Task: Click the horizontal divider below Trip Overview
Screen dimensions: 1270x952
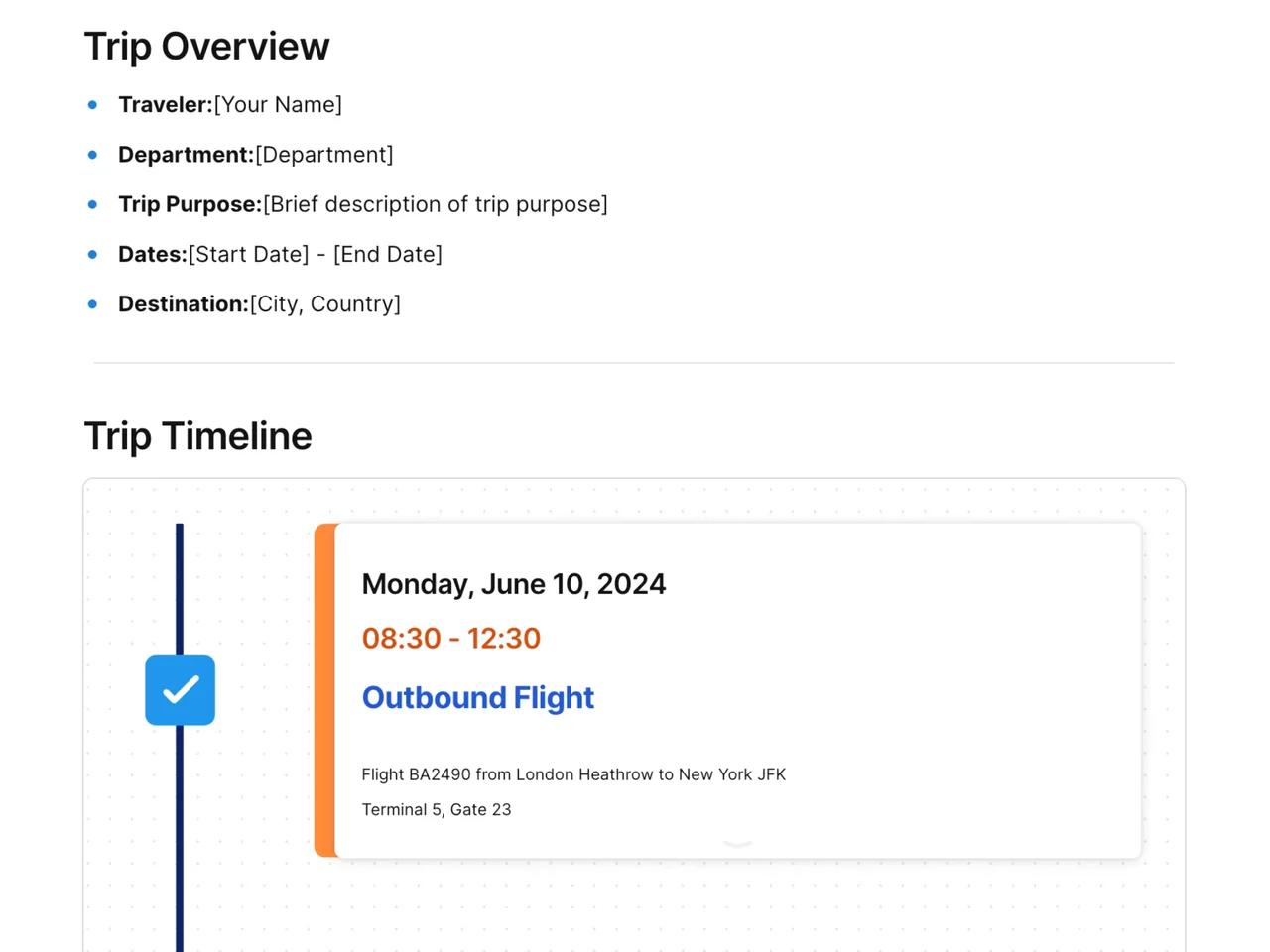Action: (634, 363)
